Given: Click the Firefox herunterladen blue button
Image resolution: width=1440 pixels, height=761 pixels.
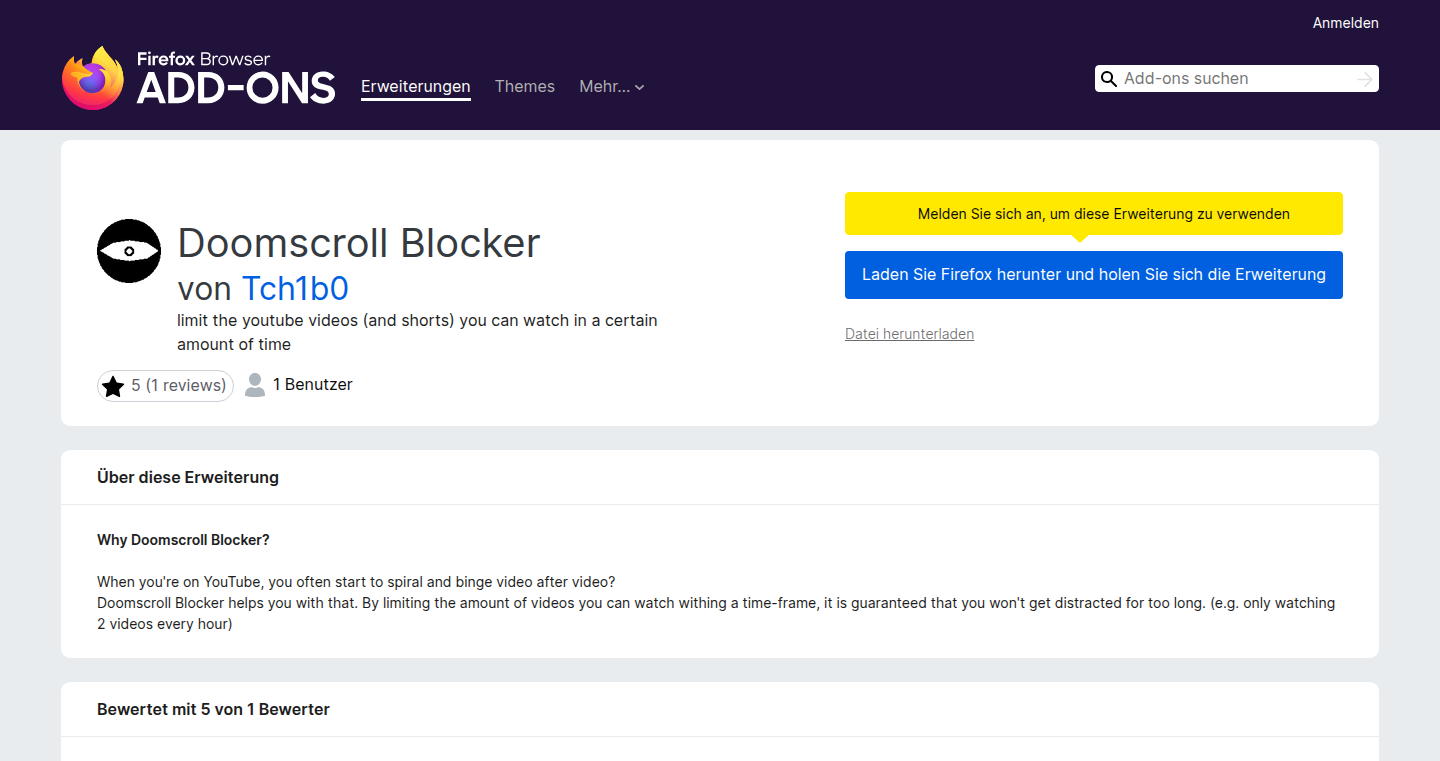Looking at the screenshot, I should tap(1094, 275).
